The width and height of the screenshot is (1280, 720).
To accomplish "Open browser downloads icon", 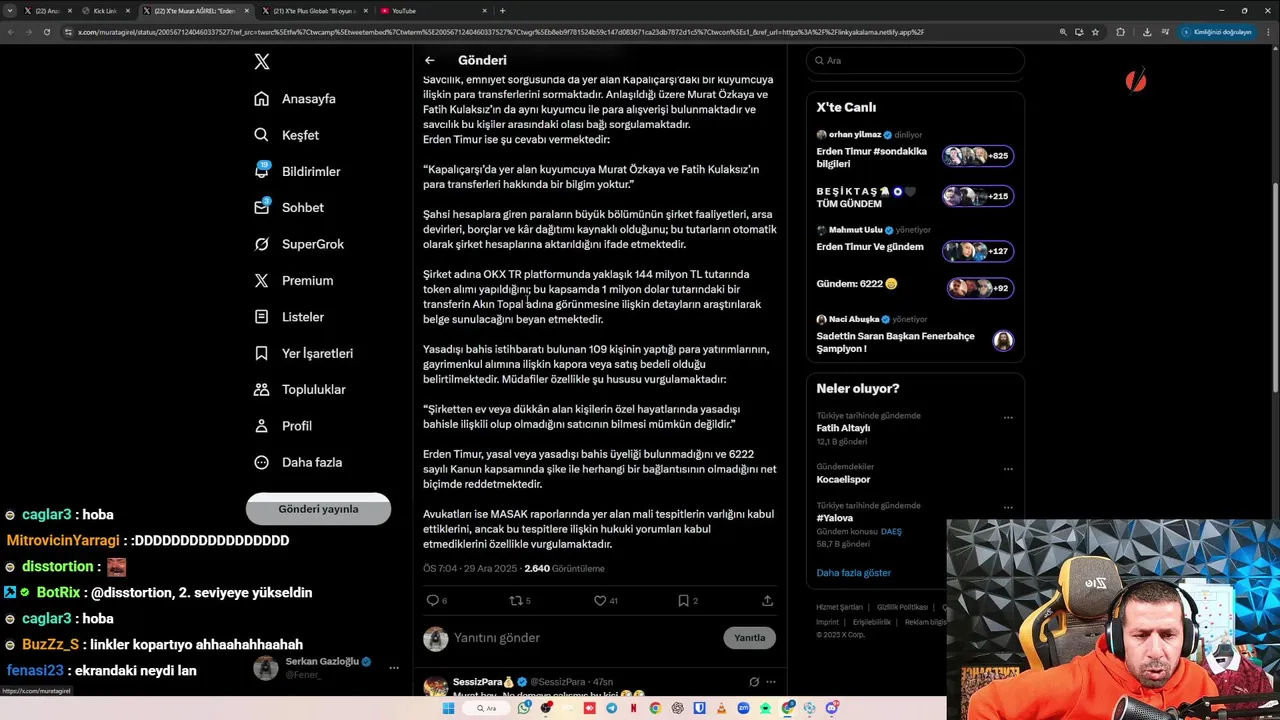I will coord(1146,32).
